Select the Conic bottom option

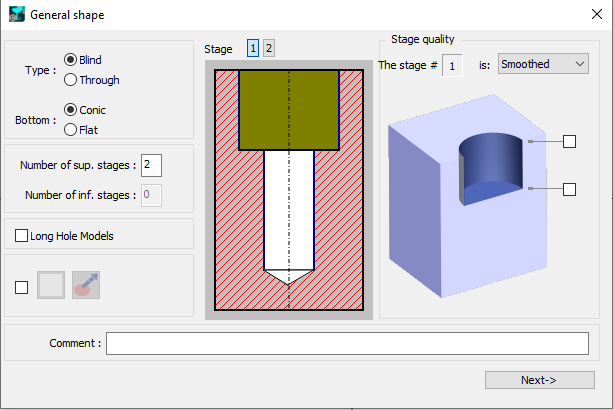pos(71,110)
